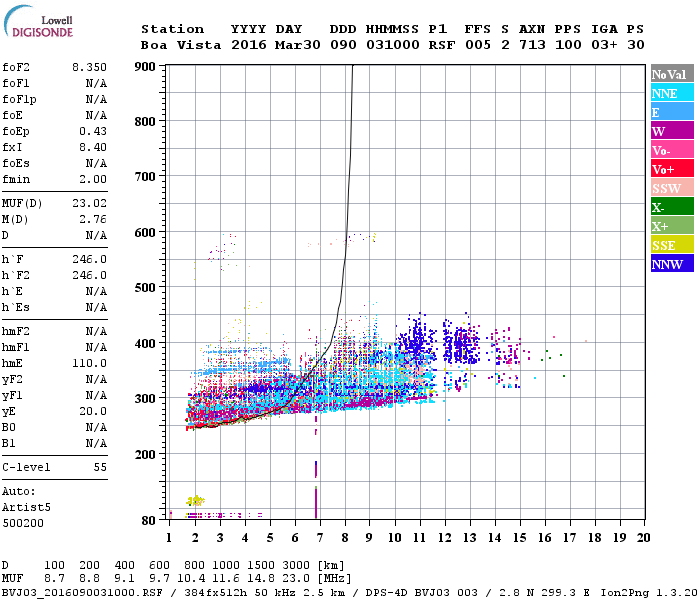Select the SSW light pink legend swatch

coord(672,188)
